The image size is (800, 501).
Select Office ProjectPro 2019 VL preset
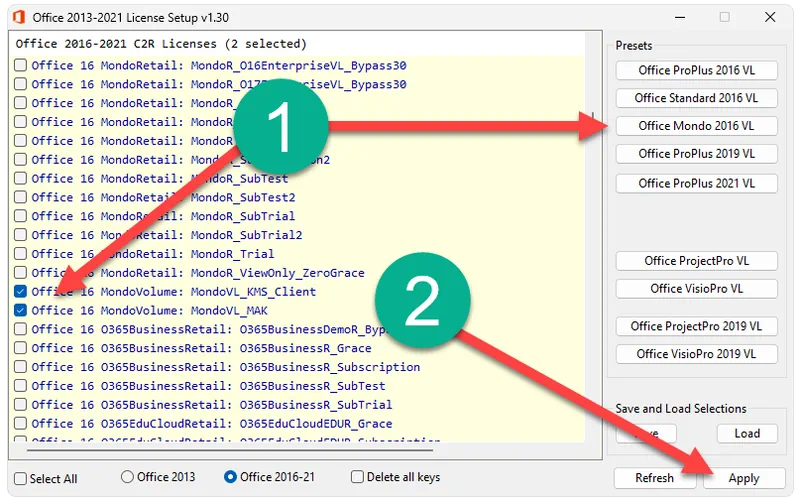point(696,326)
